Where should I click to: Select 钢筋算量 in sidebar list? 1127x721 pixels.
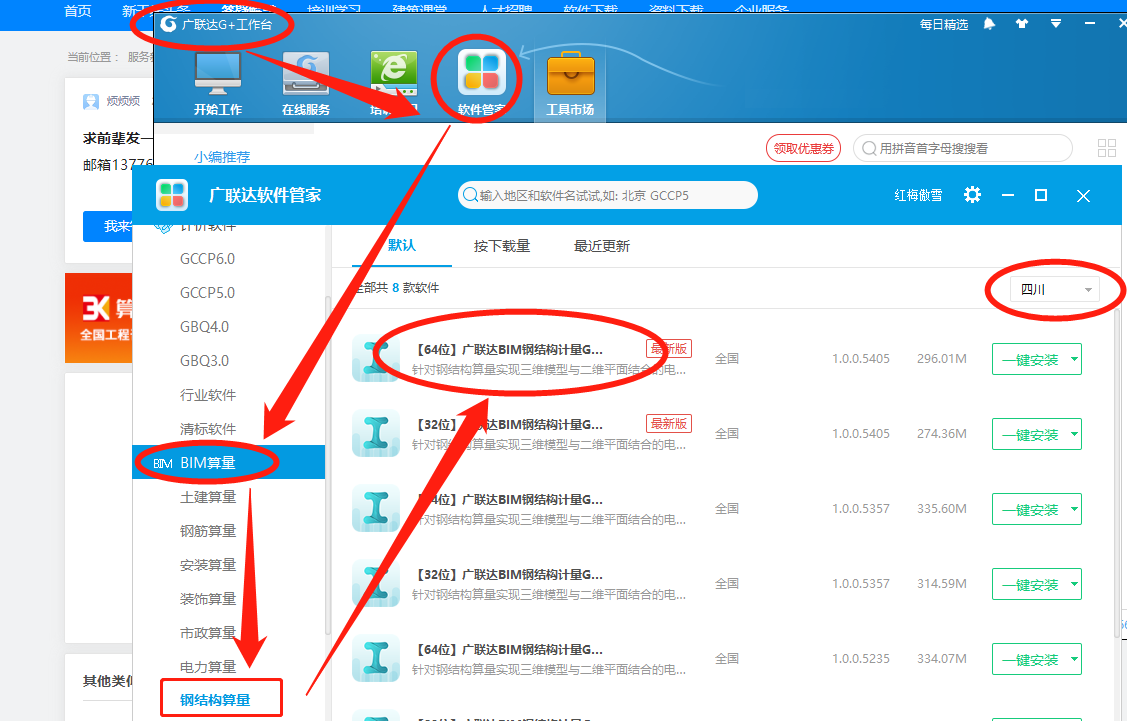[x=208, y=531]
